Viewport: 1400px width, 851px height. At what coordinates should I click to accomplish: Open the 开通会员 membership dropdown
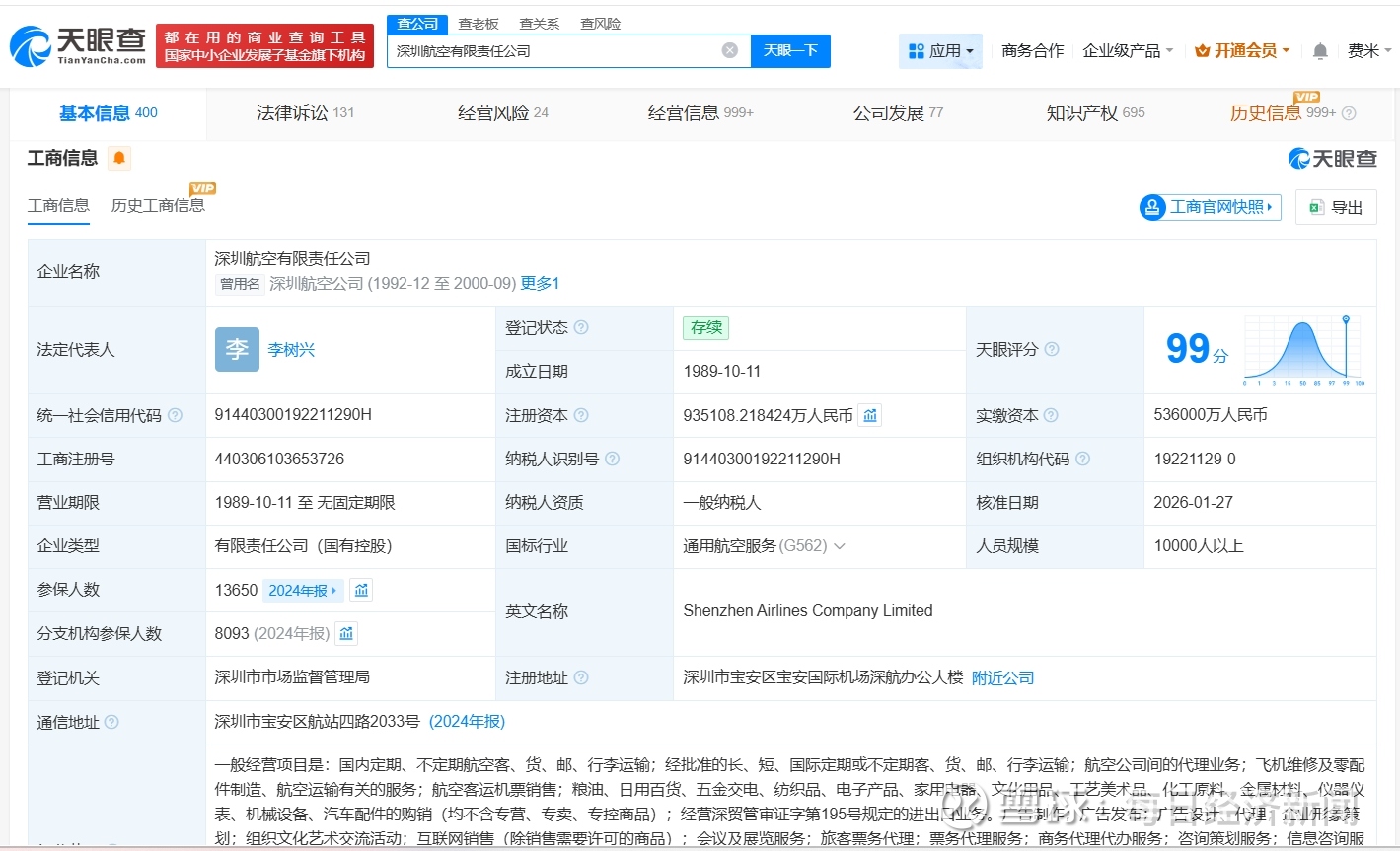coord(1242,51)
